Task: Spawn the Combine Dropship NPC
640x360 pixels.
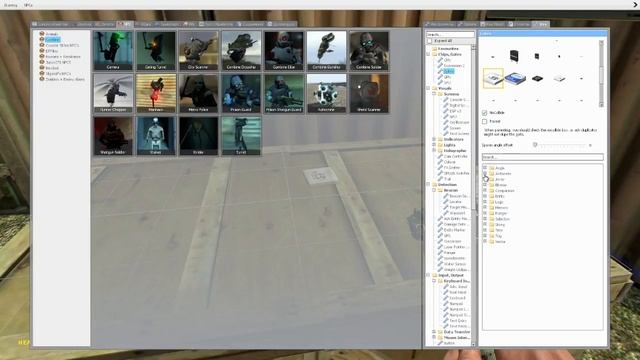Action: pyautogui.click(x=241, y=51)
